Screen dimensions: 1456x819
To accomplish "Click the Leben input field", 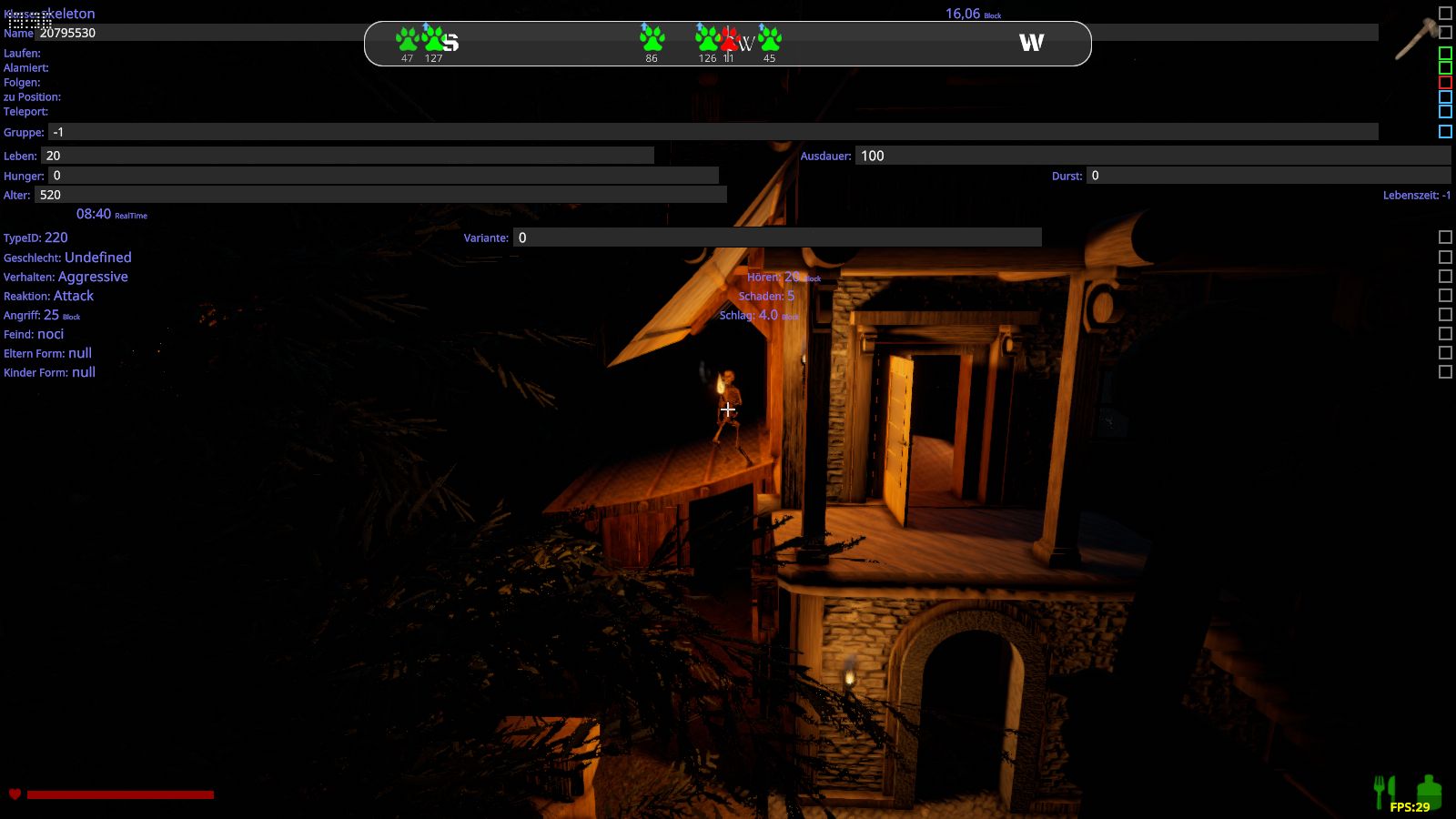I will tap(348, 156).
